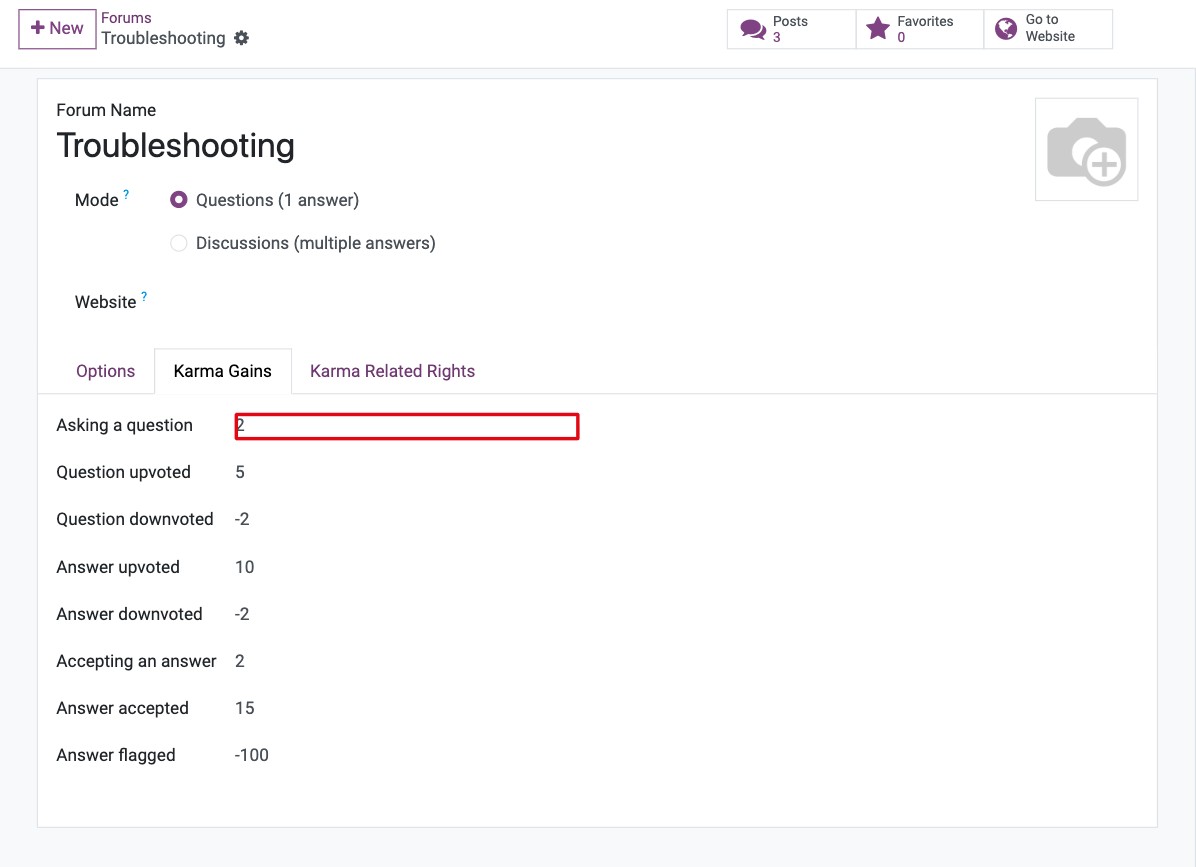Click the Question upvoted value 5
This screenshot has width=1196, height=867.
click(x=240, y=473)
